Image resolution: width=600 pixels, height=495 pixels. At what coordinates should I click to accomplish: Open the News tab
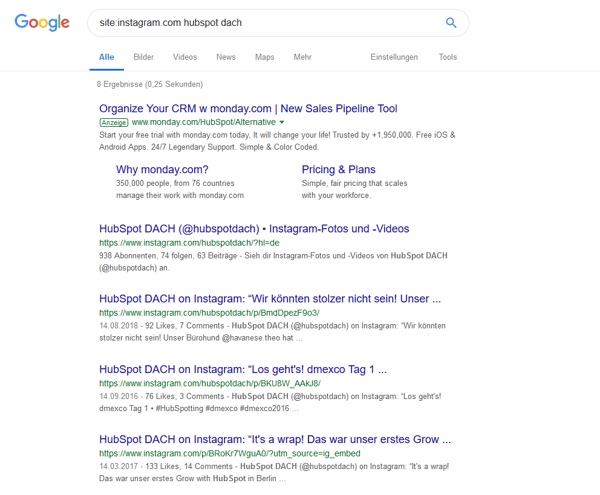point(226,57)
